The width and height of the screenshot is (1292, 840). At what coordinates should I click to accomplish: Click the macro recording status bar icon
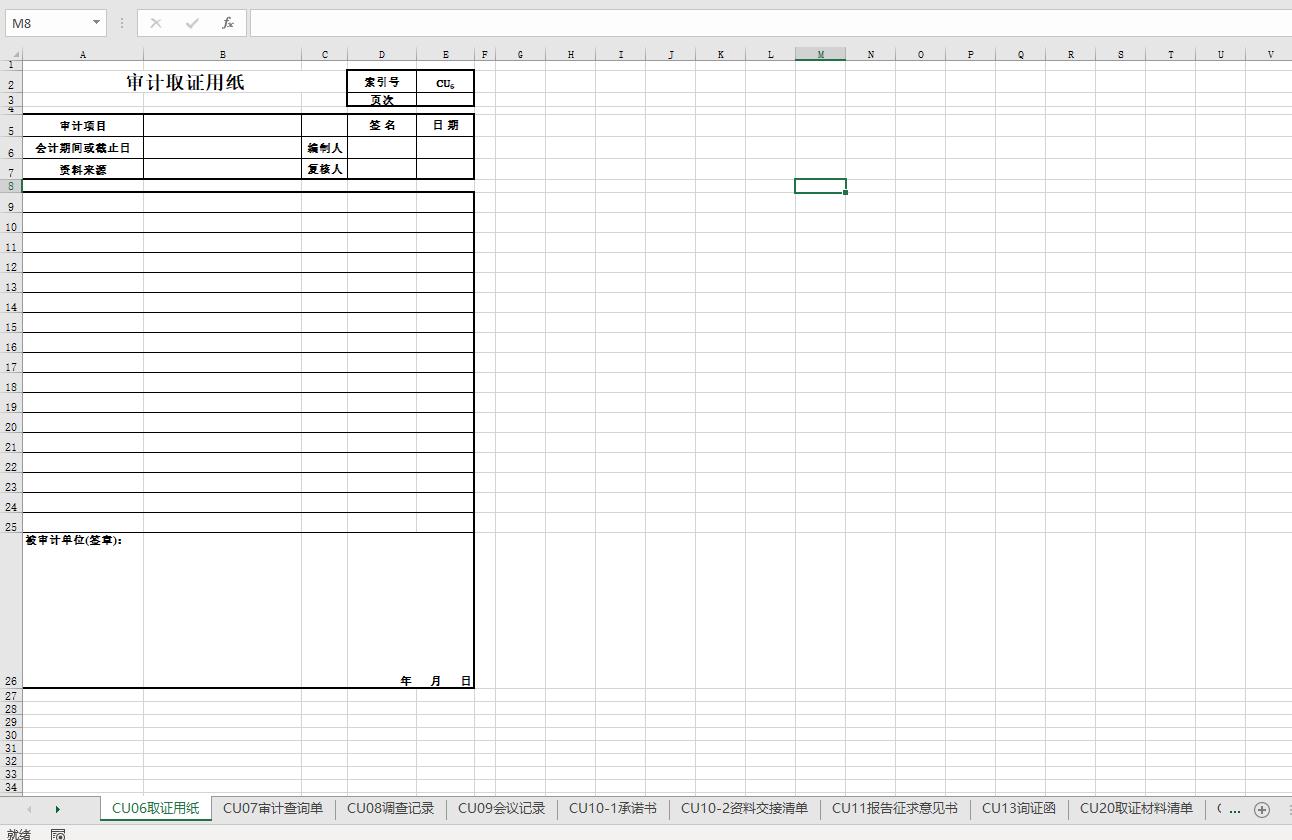58,834
